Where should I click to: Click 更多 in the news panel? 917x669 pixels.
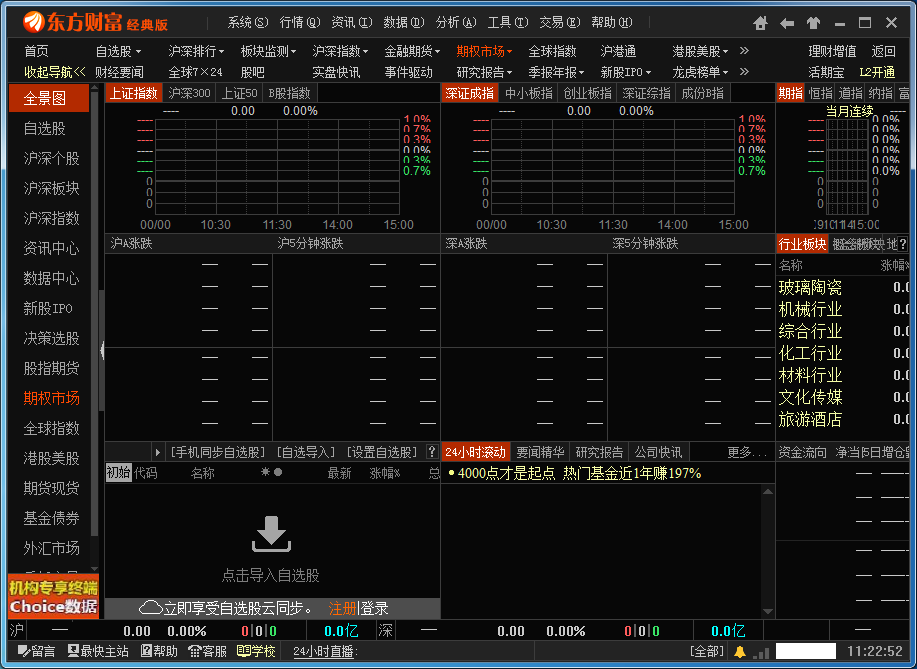(746, 452)
